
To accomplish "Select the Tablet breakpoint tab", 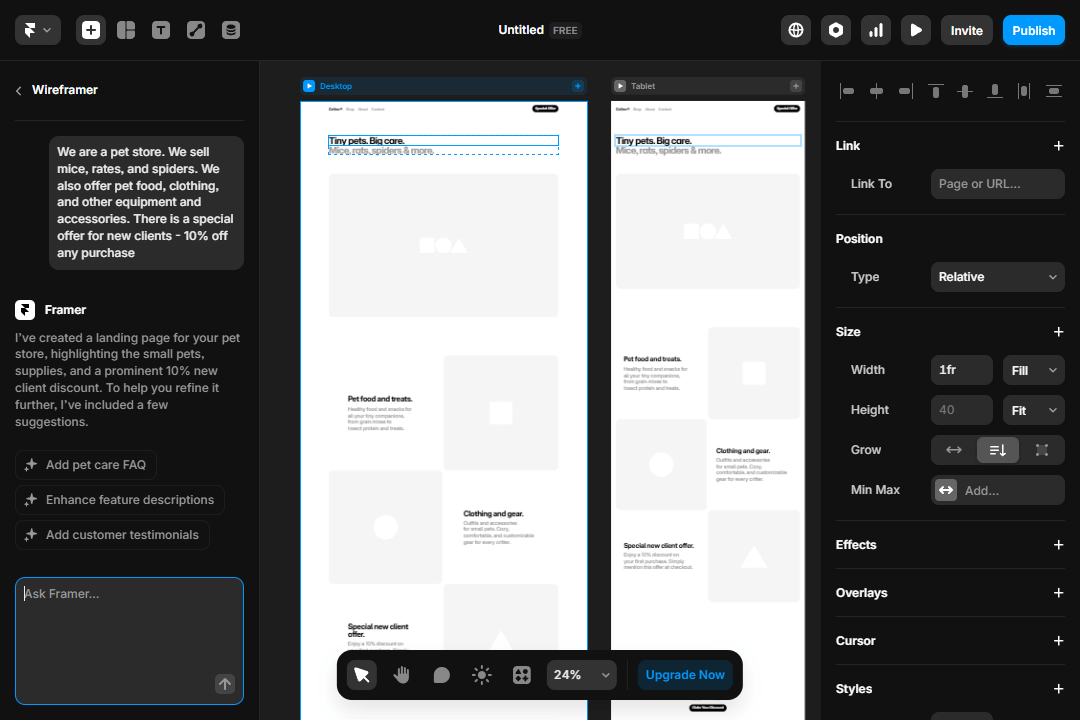I will [642, 86].
